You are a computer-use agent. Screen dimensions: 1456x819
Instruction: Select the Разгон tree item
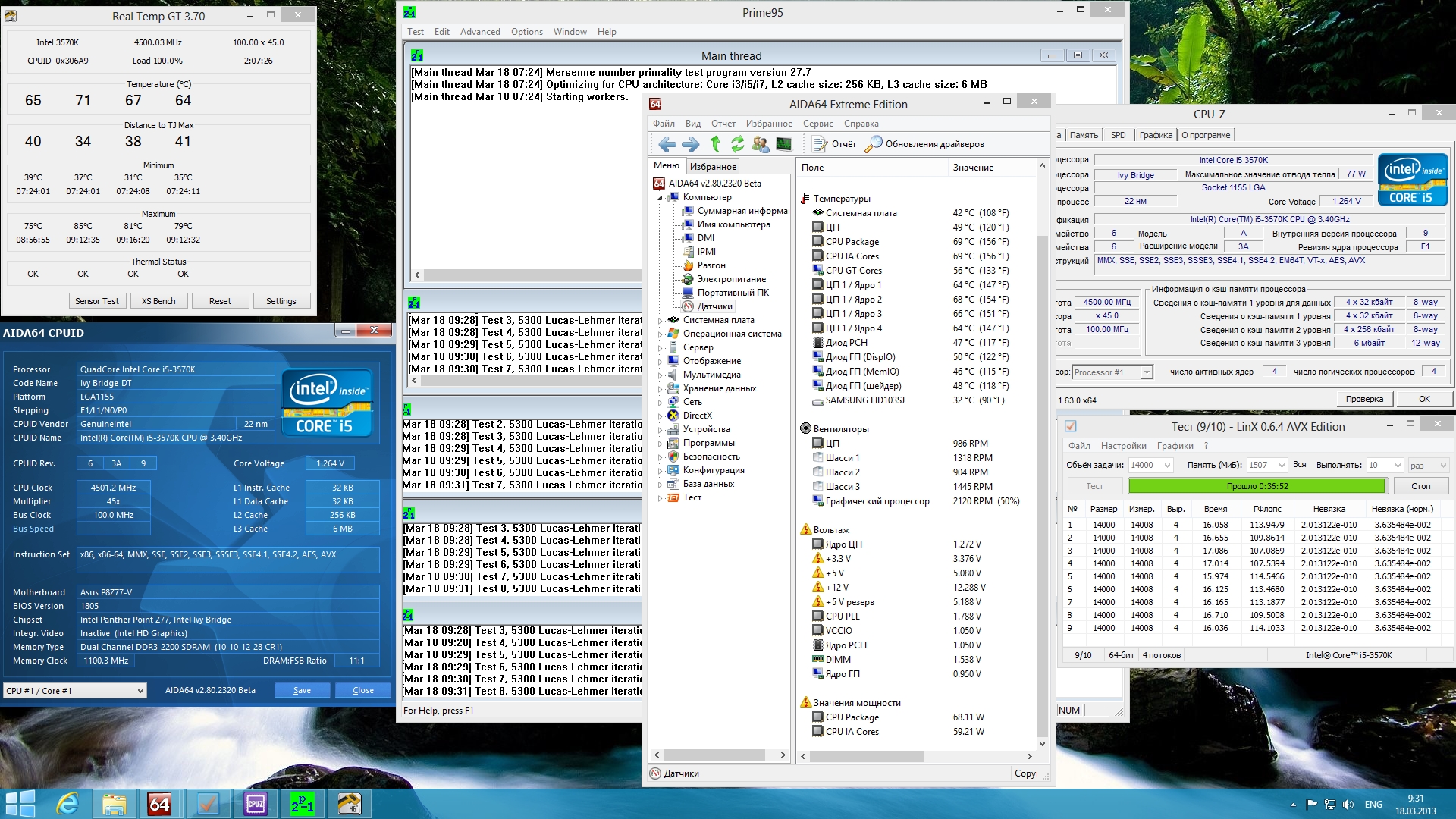(x=711, y=265)
